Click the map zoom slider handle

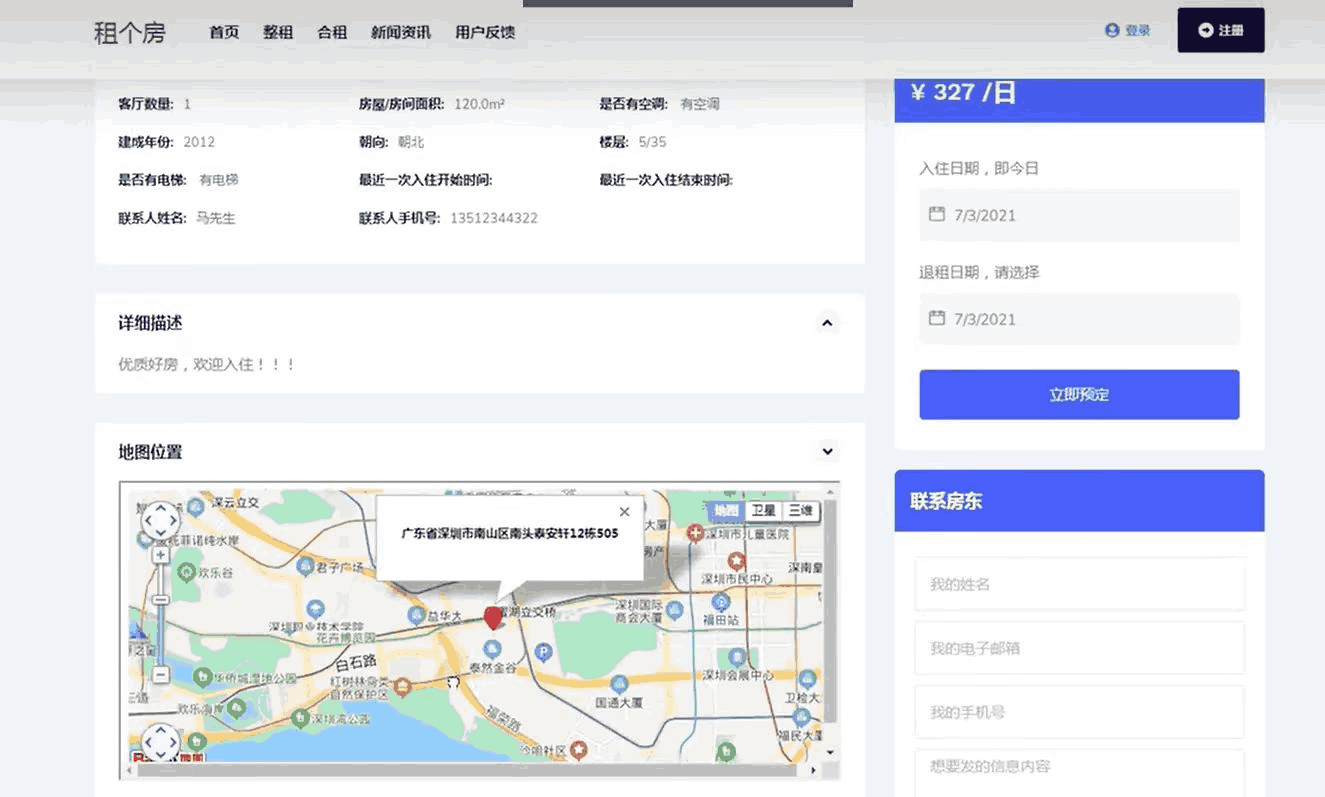coord(160,600)
